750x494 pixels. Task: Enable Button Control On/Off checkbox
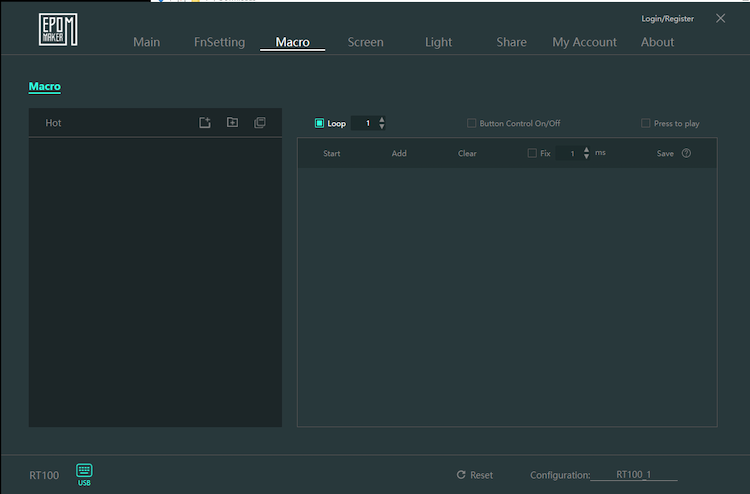click(472, 123)
